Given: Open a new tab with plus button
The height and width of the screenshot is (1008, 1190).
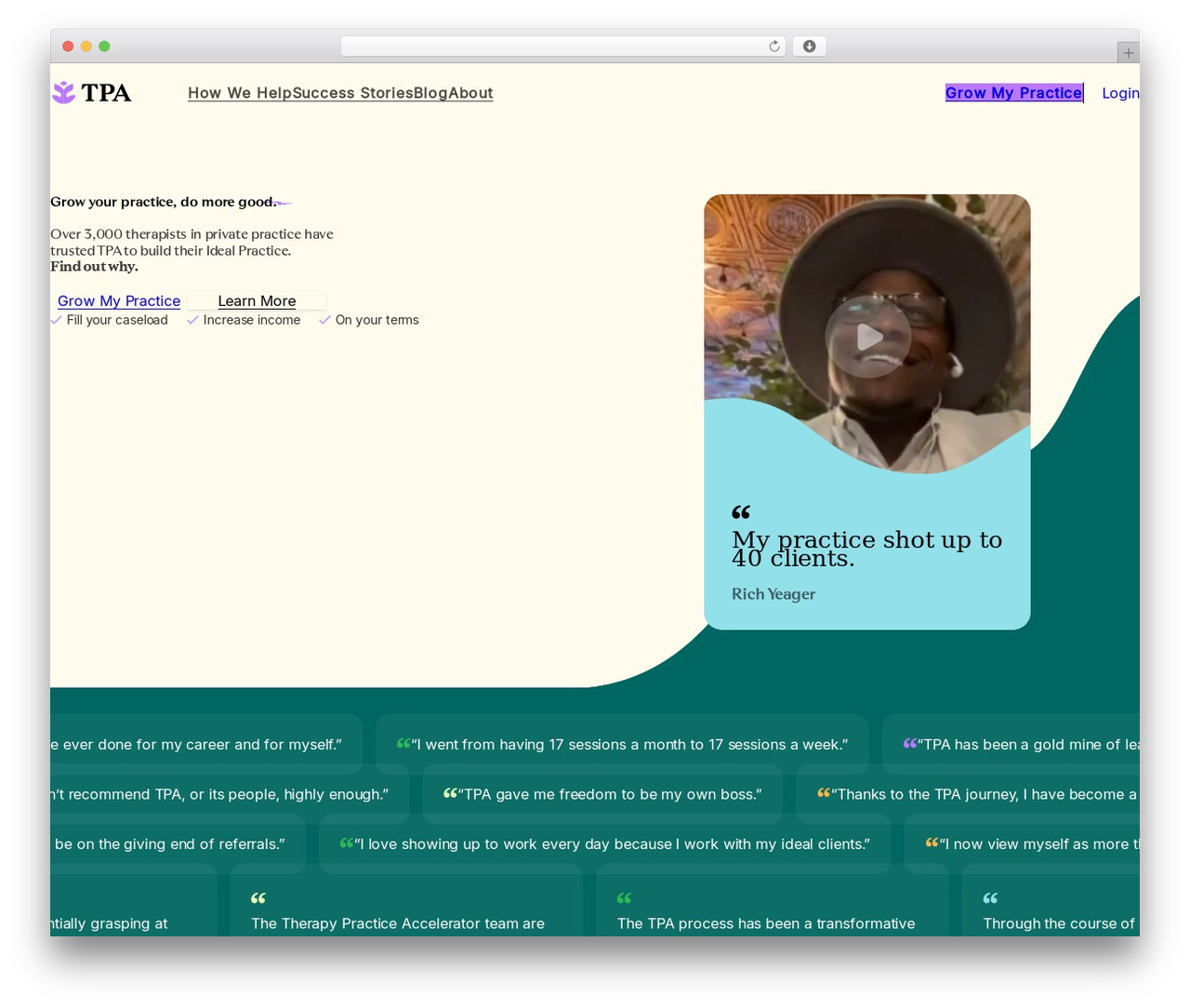Looking at the screenshot, I should 1128,53.
